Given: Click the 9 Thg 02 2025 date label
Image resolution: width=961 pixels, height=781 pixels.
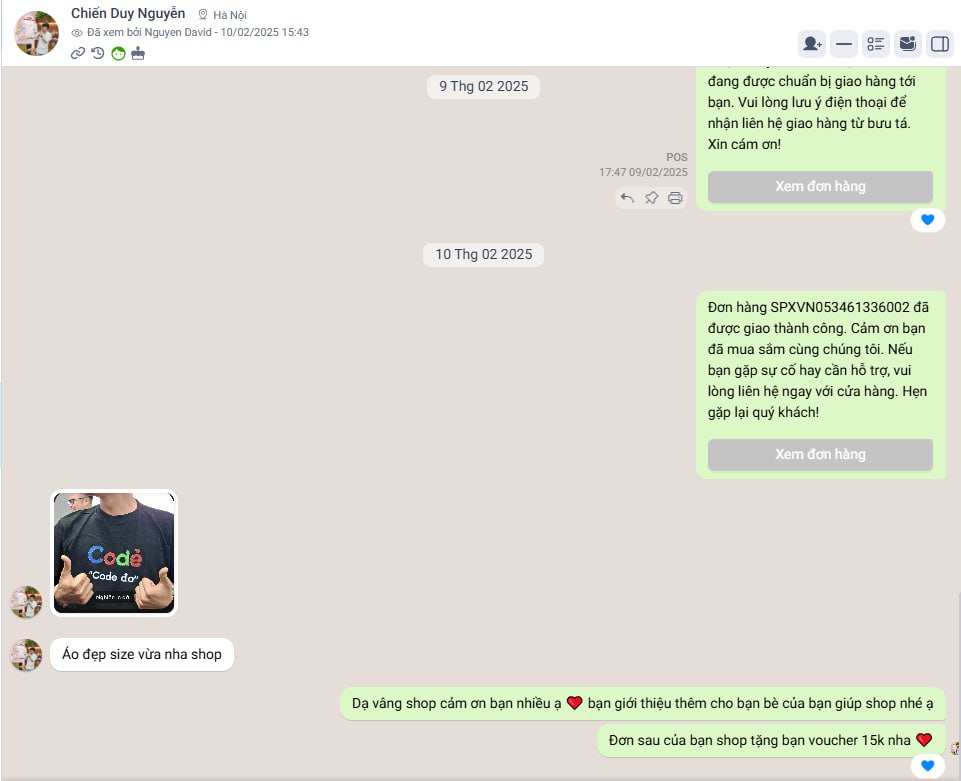Looking at the screenshot, I should [484, 86].
